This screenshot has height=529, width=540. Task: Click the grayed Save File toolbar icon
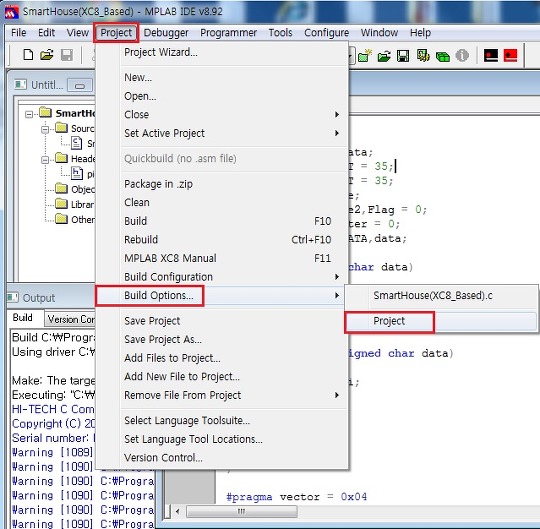pos(67,55)
